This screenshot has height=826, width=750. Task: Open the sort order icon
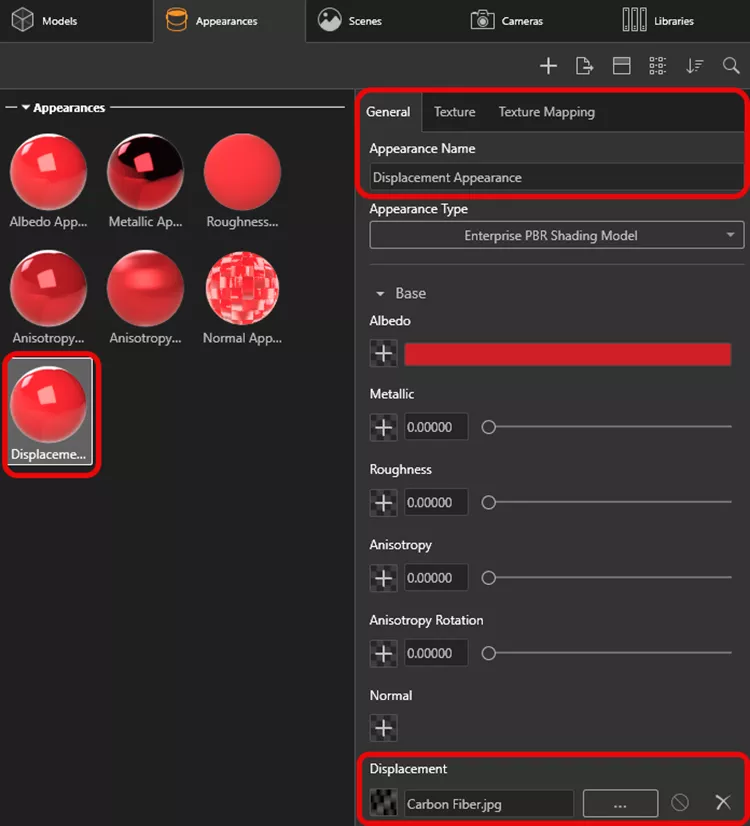click(694, 66)
